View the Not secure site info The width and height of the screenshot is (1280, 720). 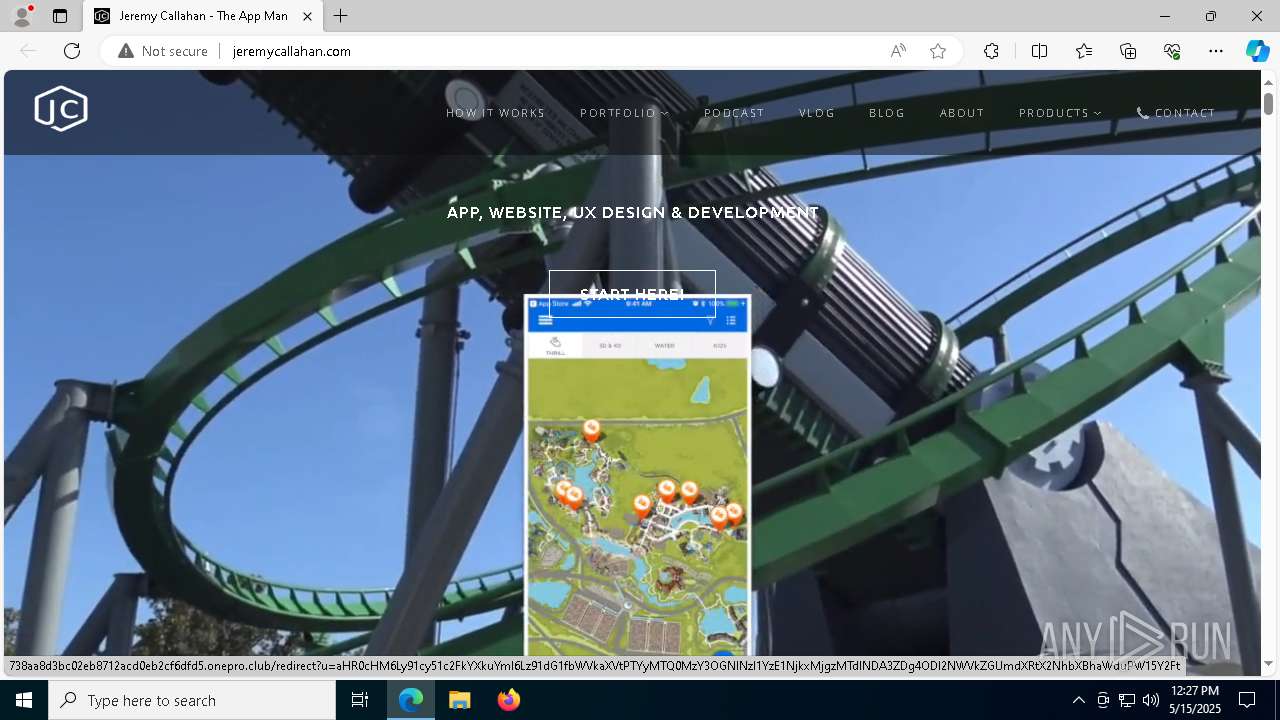163,51
